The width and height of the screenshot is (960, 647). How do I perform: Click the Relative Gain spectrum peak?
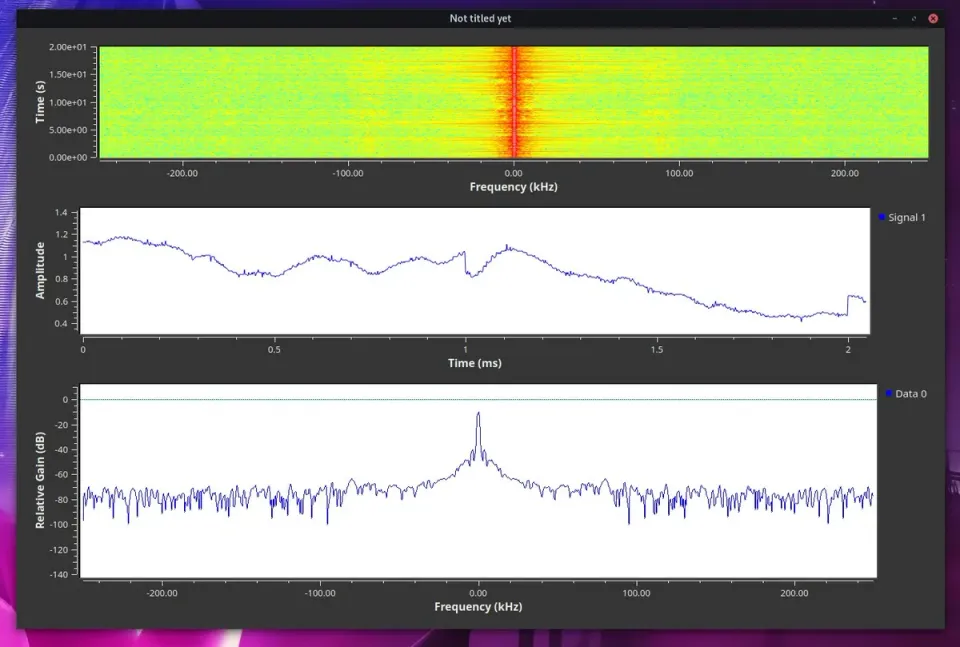479,412
